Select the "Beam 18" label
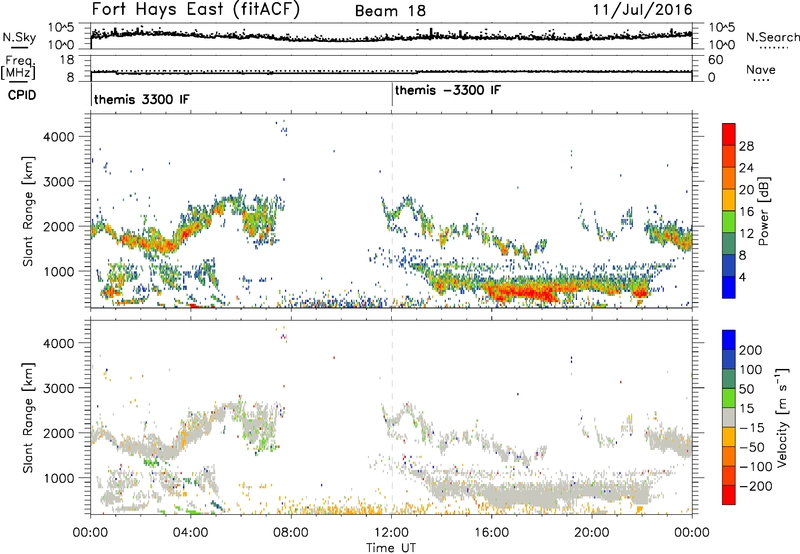This screenshot has height=554, width=800. pyautogui.click(x=390, y=11)
